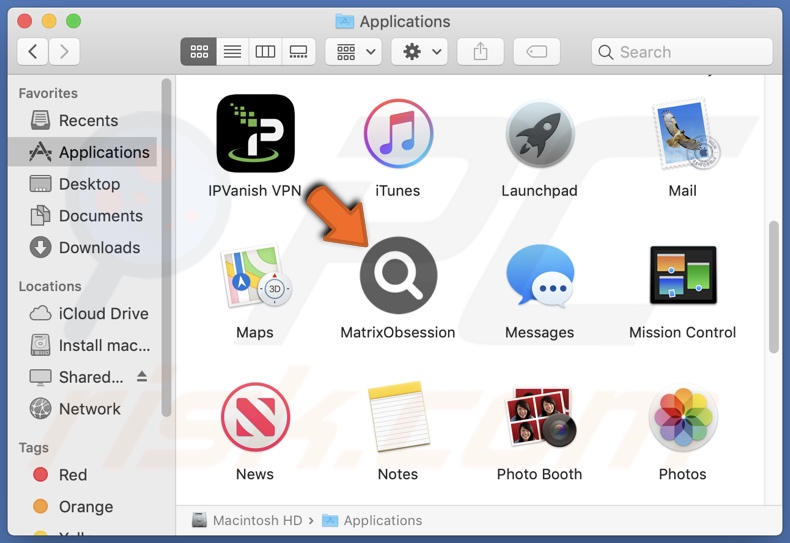Click the Favorites section header
Viewport: 790px width, 543px height.
click(x=48, y=93)
